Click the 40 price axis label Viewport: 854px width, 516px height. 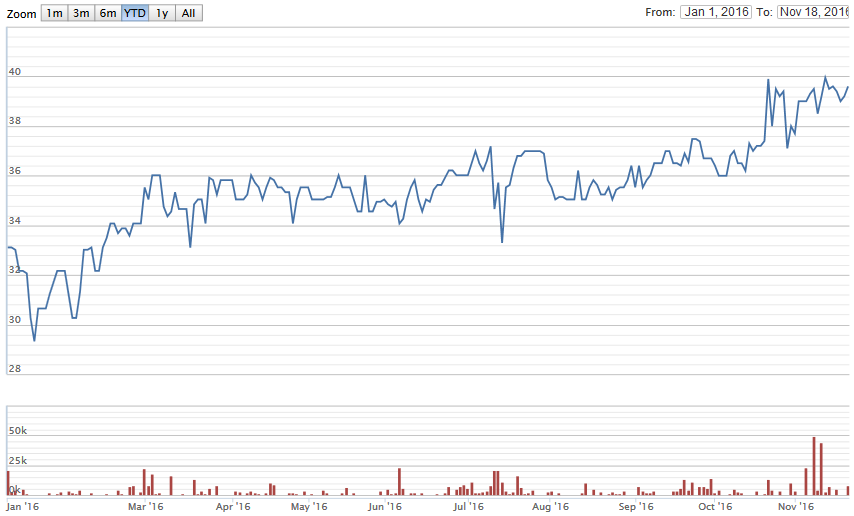[x=15, y=72]
